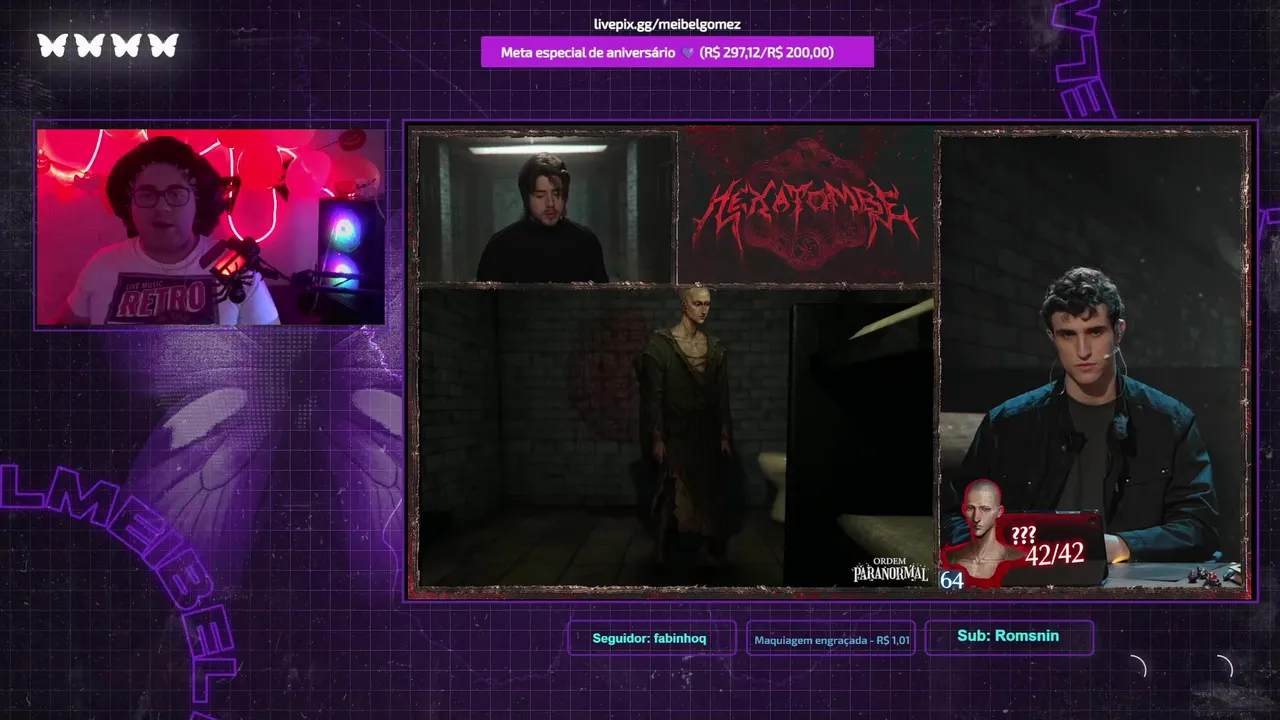Click the streamer webcam feed
The height and width of the screenshot is (720, 1280).
(x=211, y=226)
